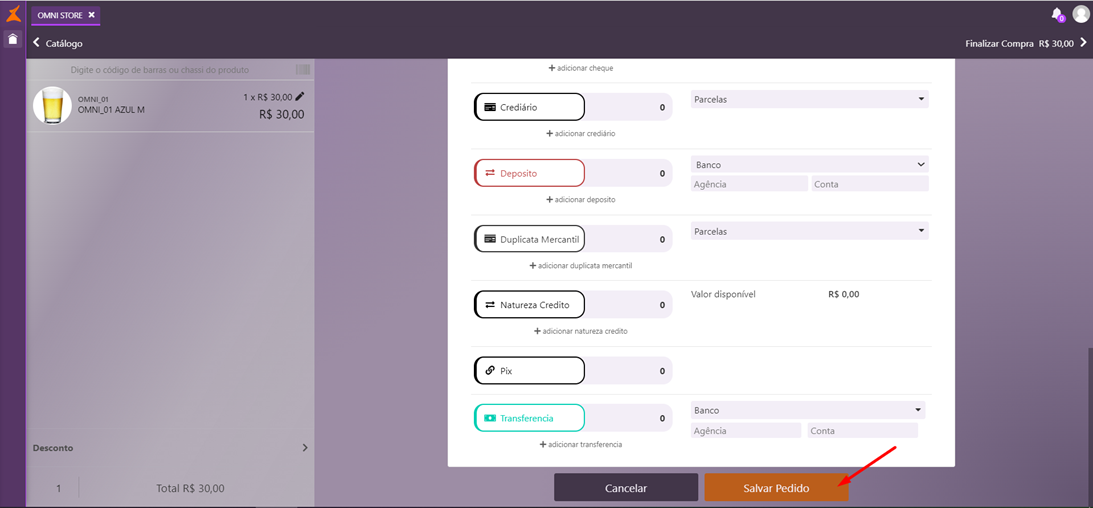Viewport: 1093px width, 508px height.
Task: Open the user profile avatar
Action: coord(1080,14)
